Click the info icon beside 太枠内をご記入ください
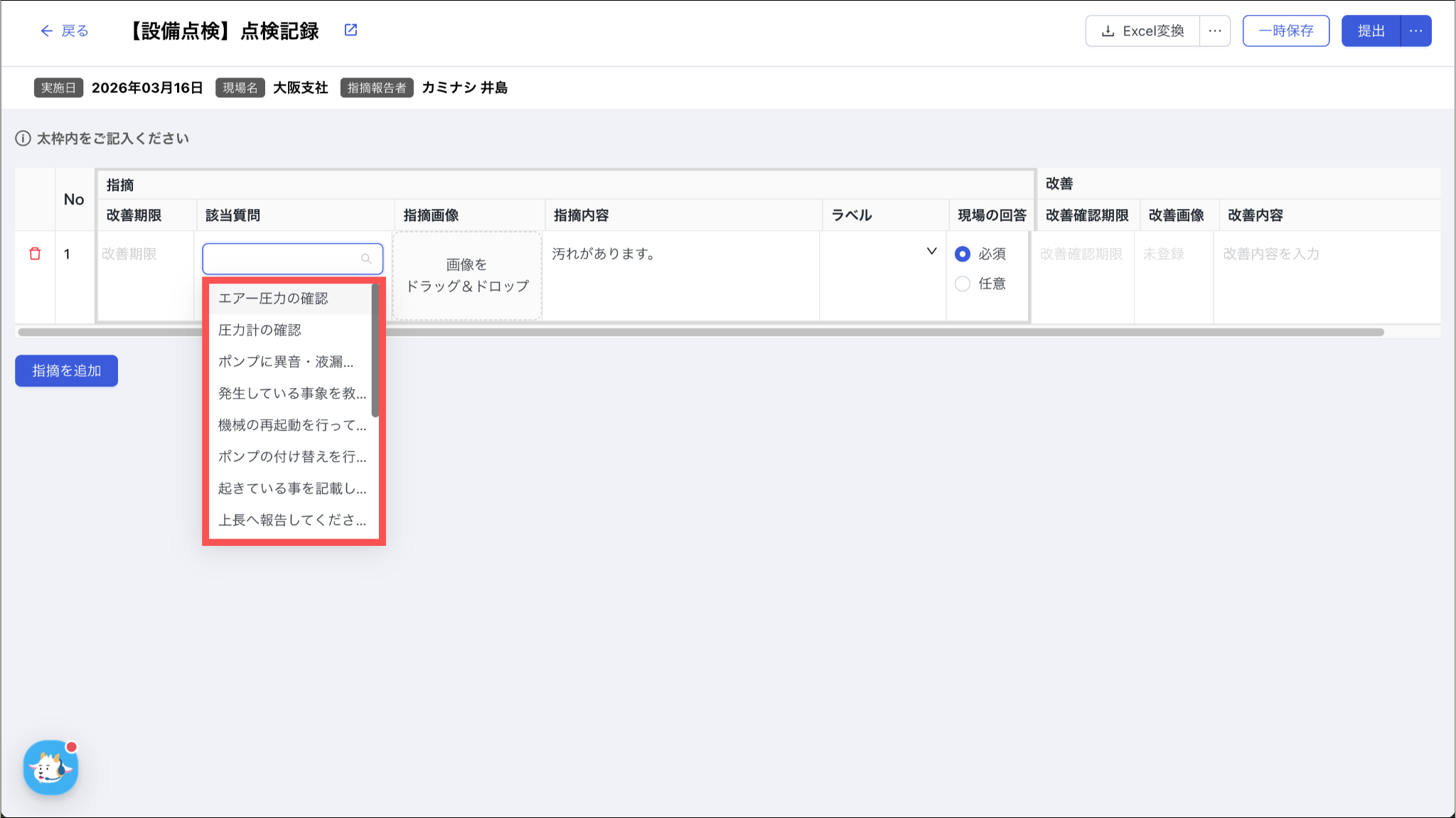1456x818 pixels. pyautogui.click(x=23, y=139)
